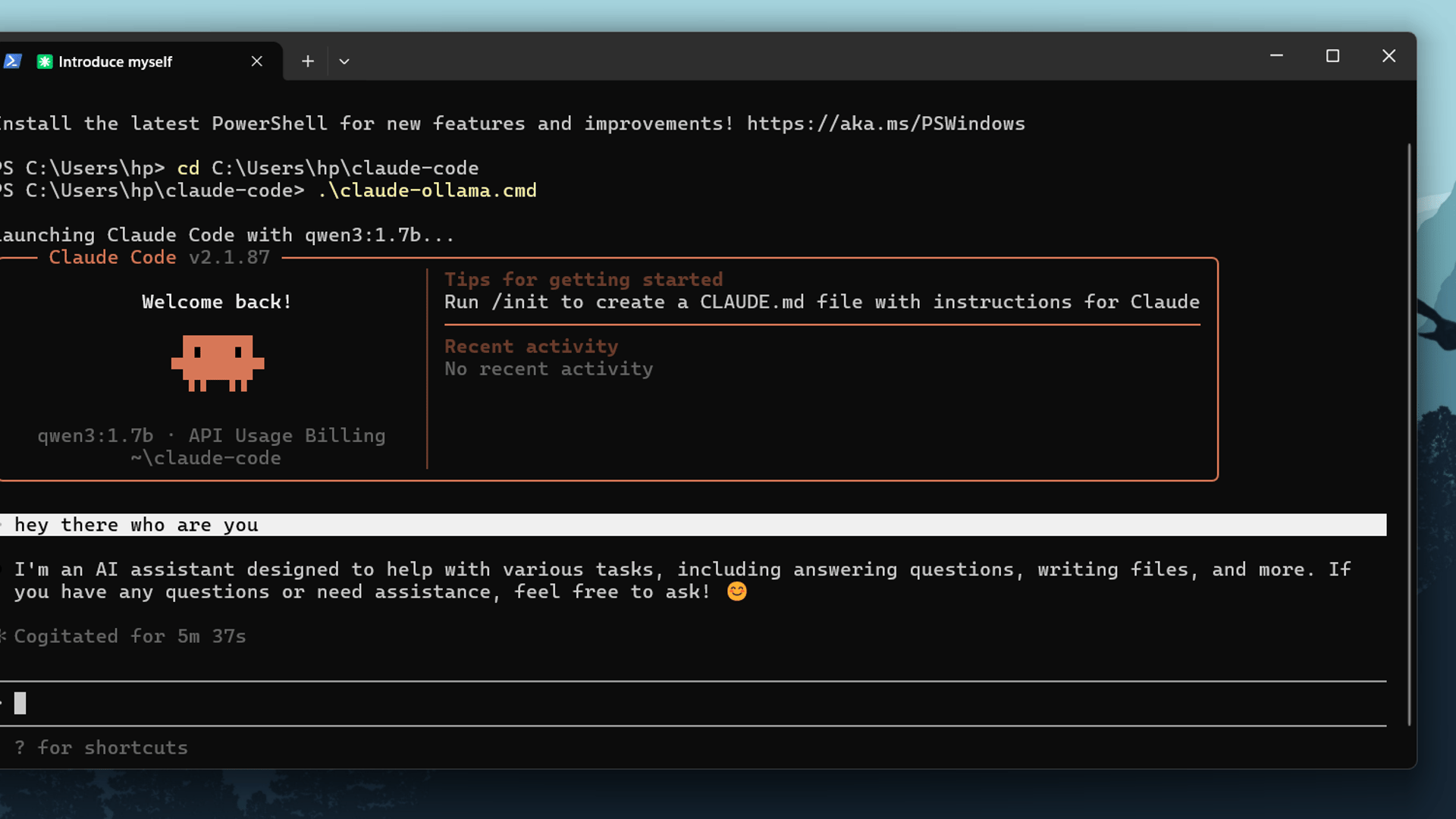Open the aka.ms/PSWindows link
Screen dimensions: 1456x819
885,124
